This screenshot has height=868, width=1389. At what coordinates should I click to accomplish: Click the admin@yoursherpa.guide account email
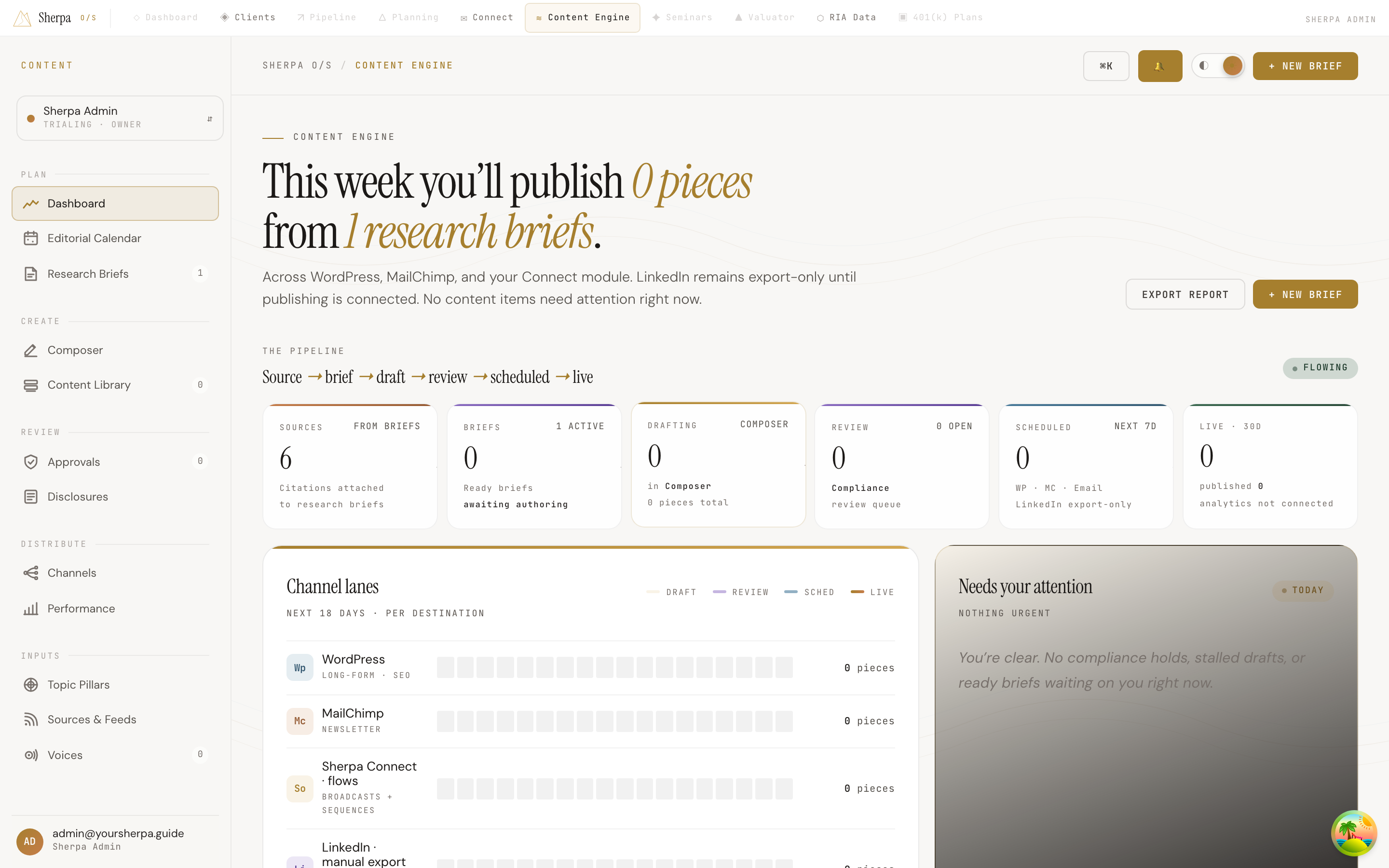(x=118, y=834)
